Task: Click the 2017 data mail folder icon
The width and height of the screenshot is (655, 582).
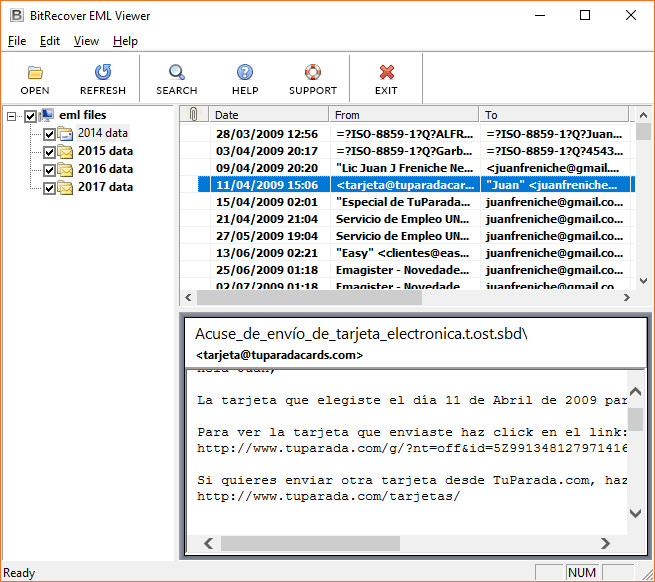Action: (65, 187)
